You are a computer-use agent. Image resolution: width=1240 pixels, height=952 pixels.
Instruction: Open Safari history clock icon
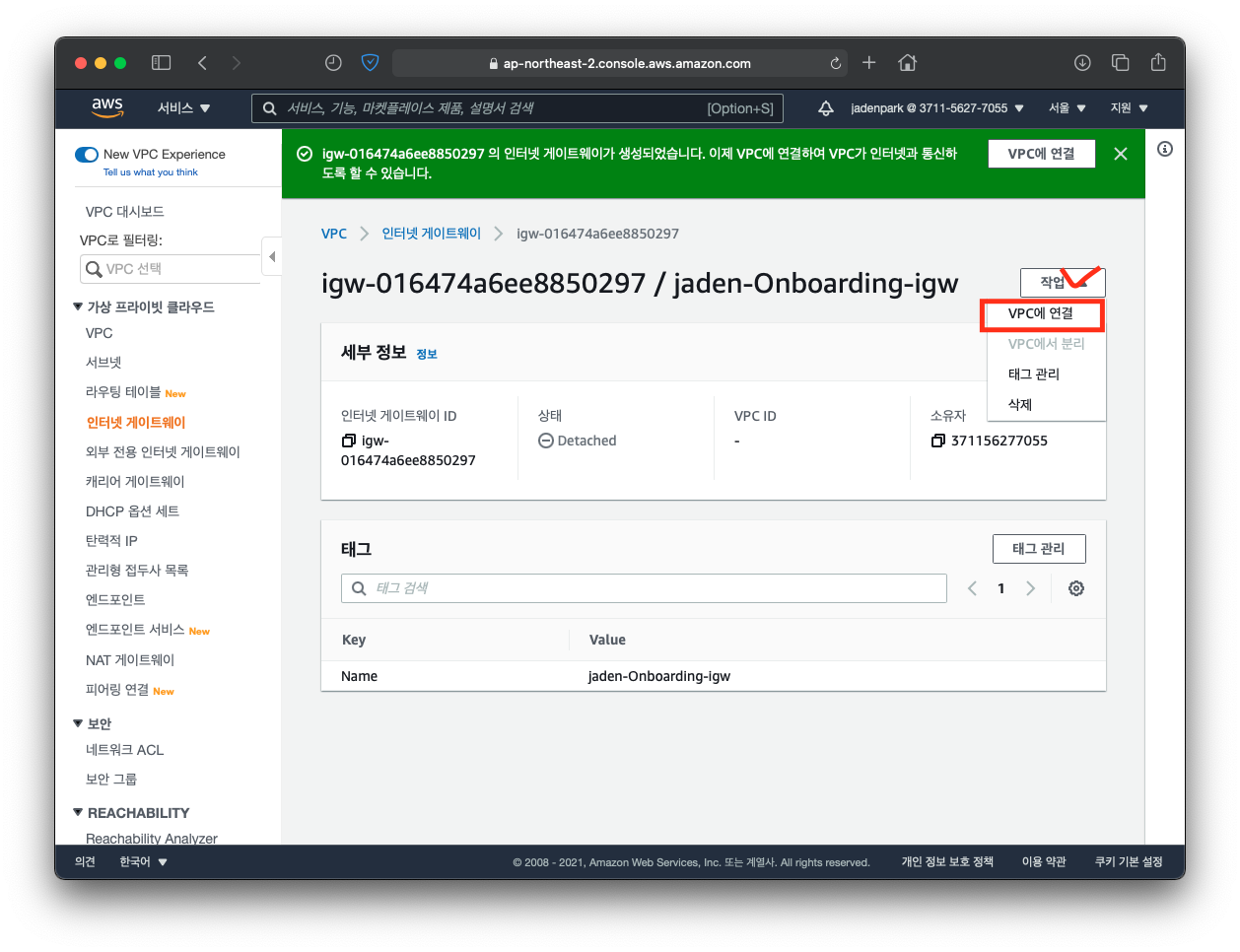pyautogui.click(x=333, y=63)
